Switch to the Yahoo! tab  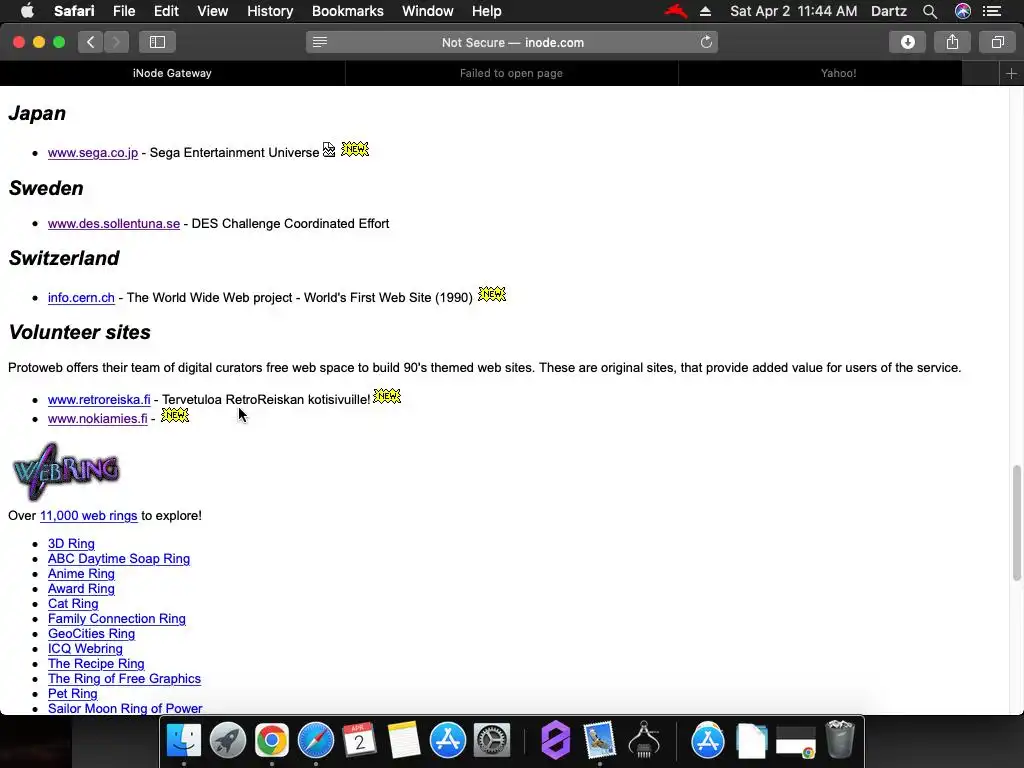[x=839, y=74]
